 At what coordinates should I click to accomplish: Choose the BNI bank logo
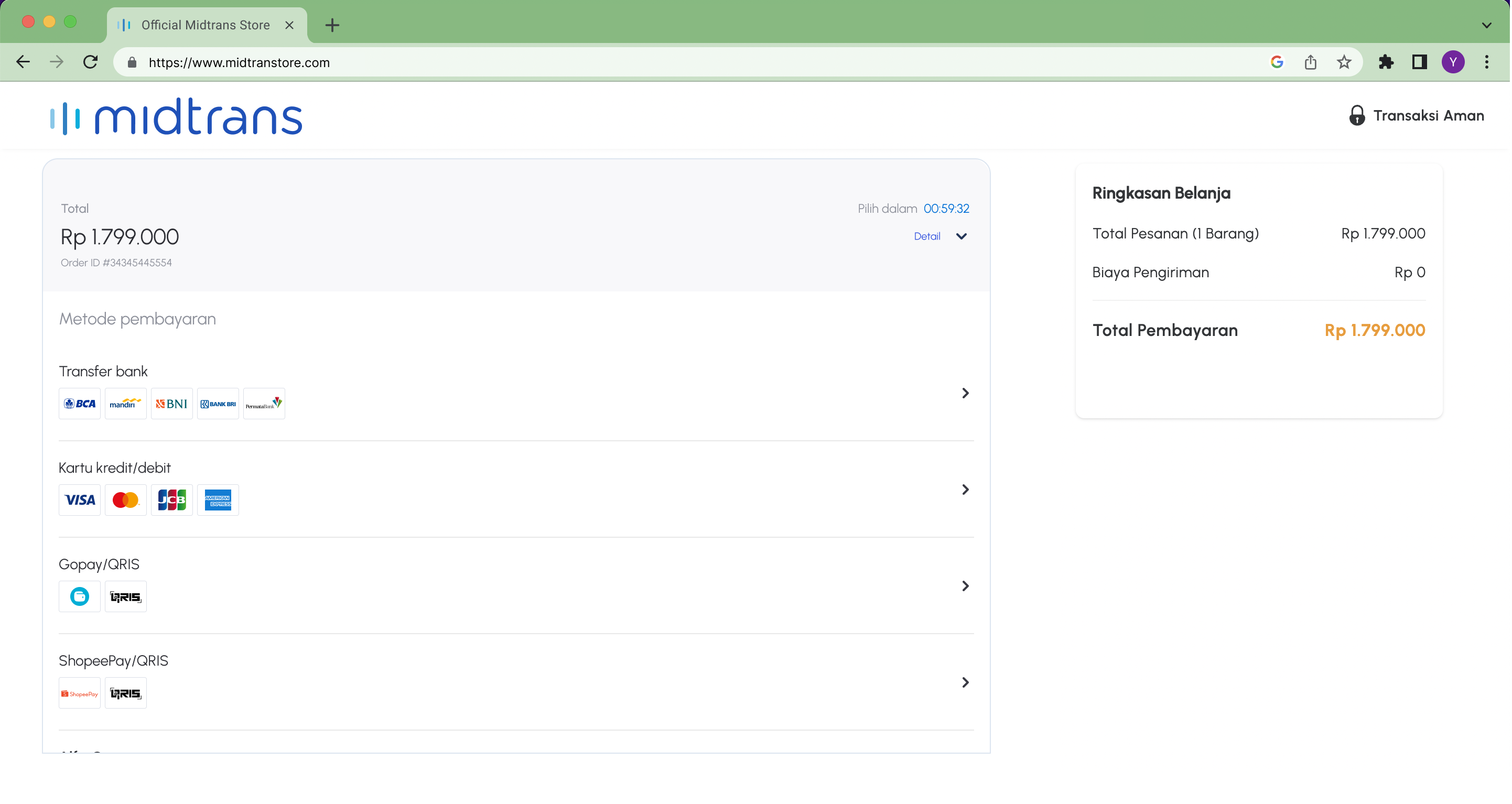171,404
